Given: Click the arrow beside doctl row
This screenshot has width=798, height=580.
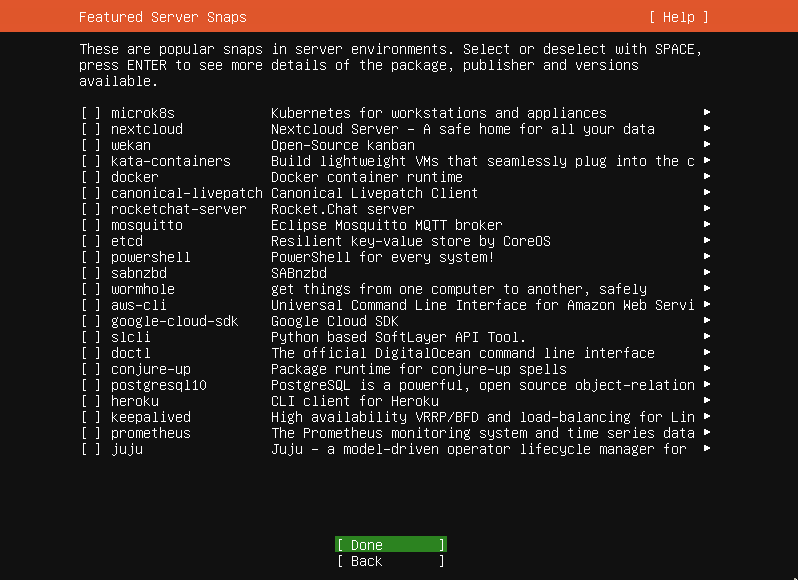Looking at the screenshot, I should (x=707, y=353).
